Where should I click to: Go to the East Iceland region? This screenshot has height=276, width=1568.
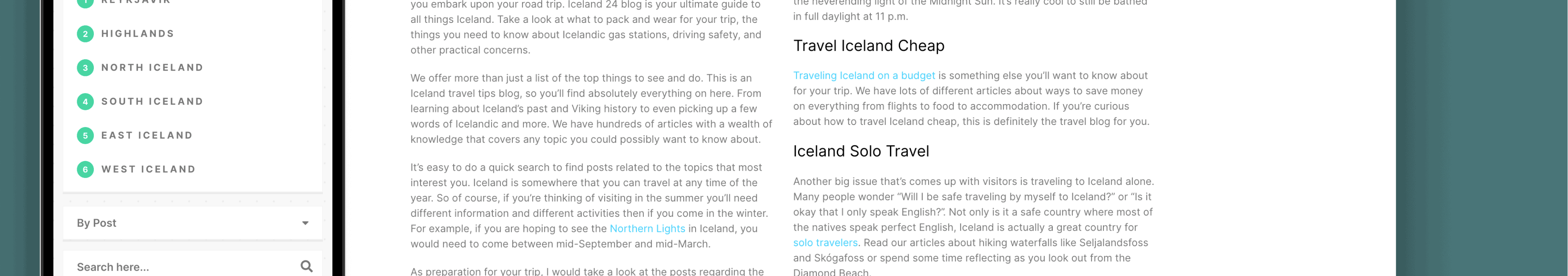[147, 135]
